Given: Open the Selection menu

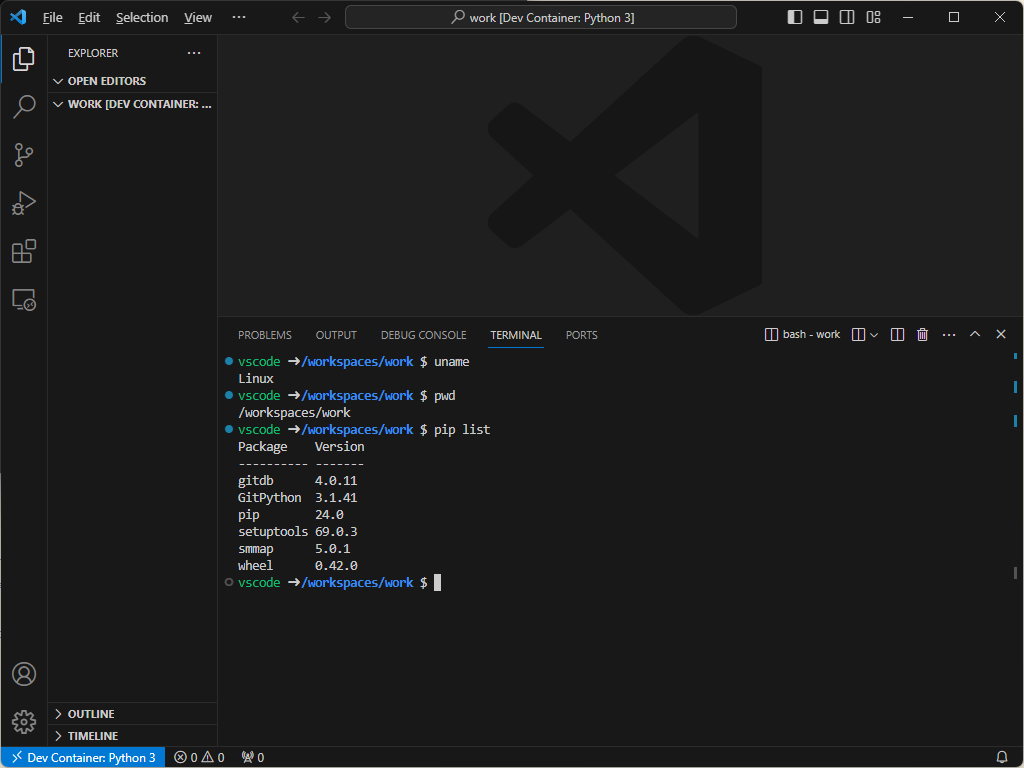Looking at the screenshot, I should [x=142, y=18].
